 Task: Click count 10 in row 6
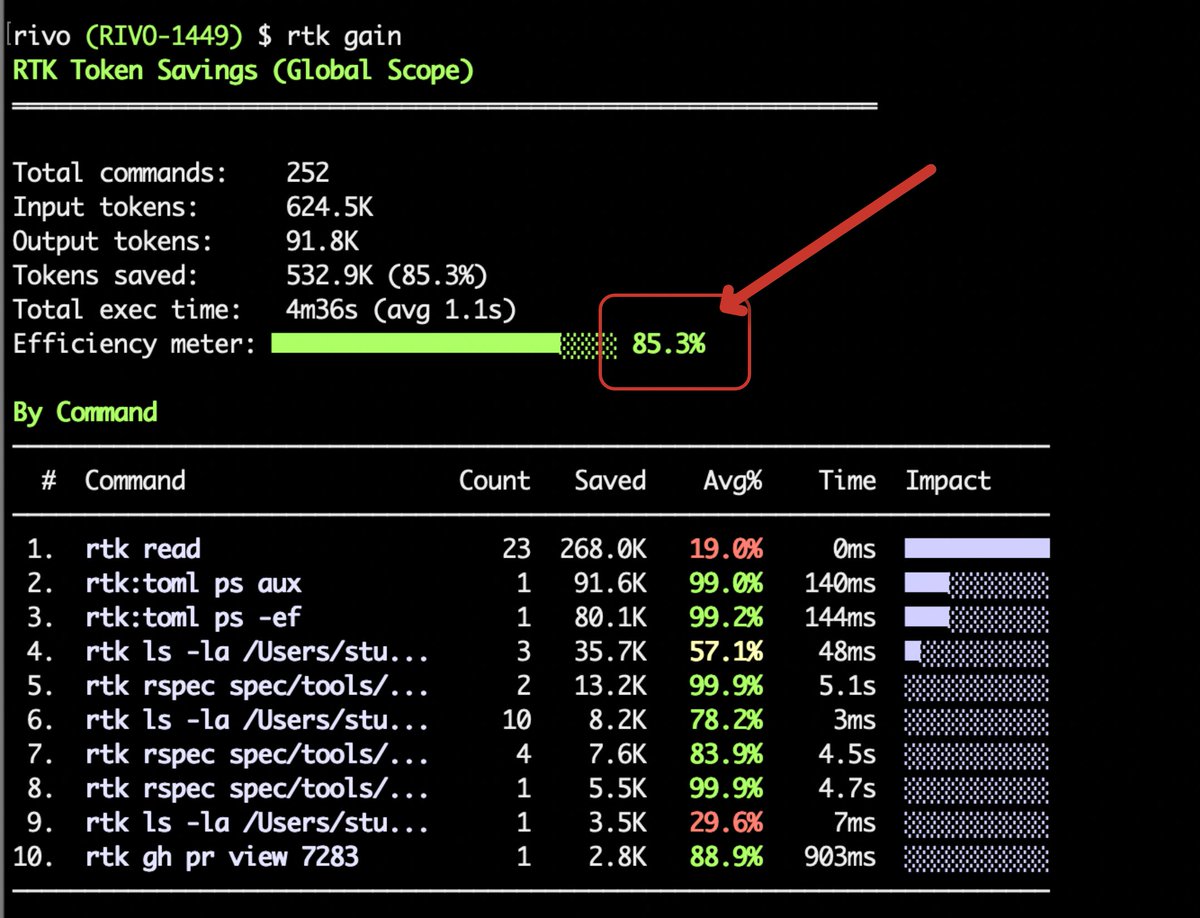516,720
